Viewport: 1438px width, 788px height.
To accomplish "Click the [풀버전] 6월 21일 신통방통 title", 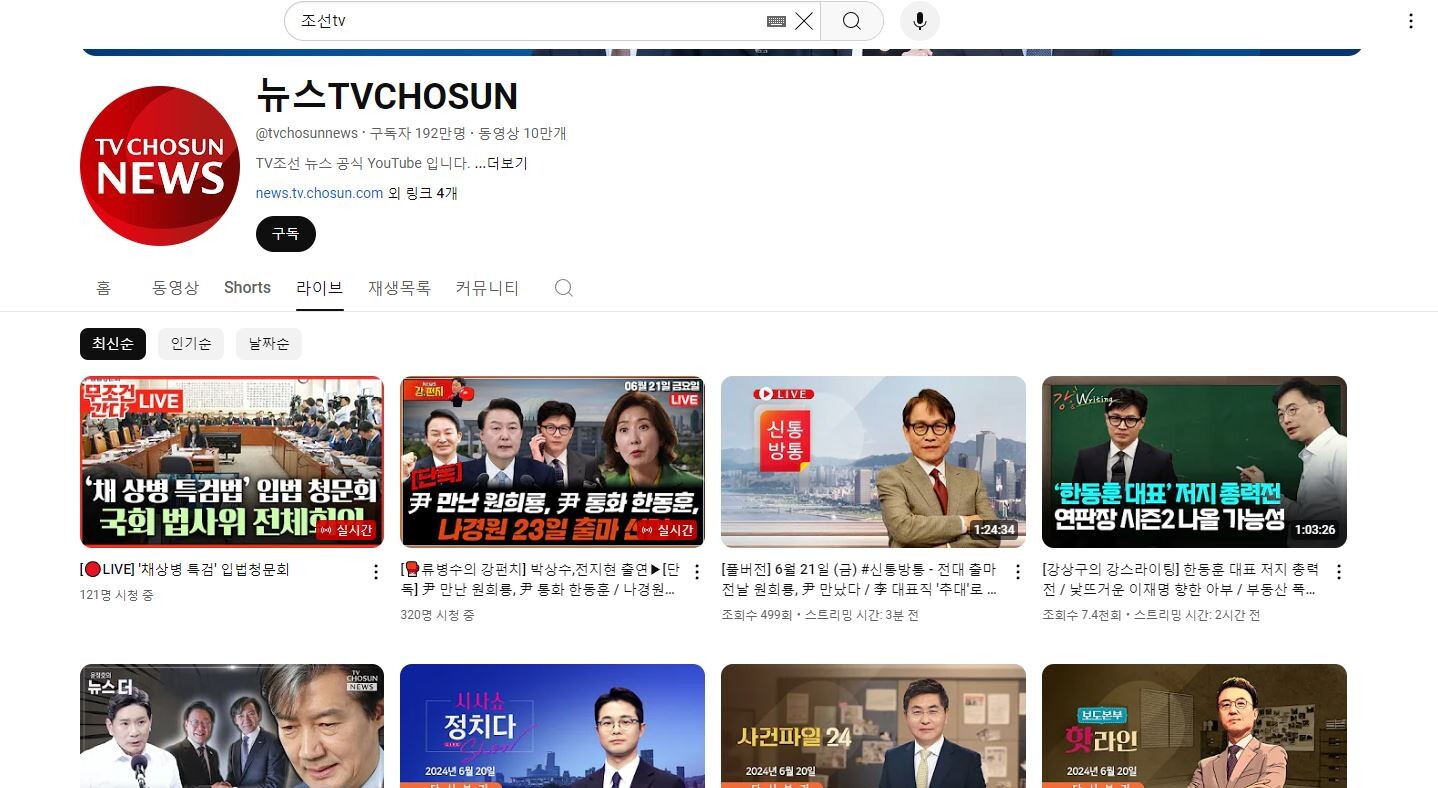I will pyautogui.click(x=859, y=580).
